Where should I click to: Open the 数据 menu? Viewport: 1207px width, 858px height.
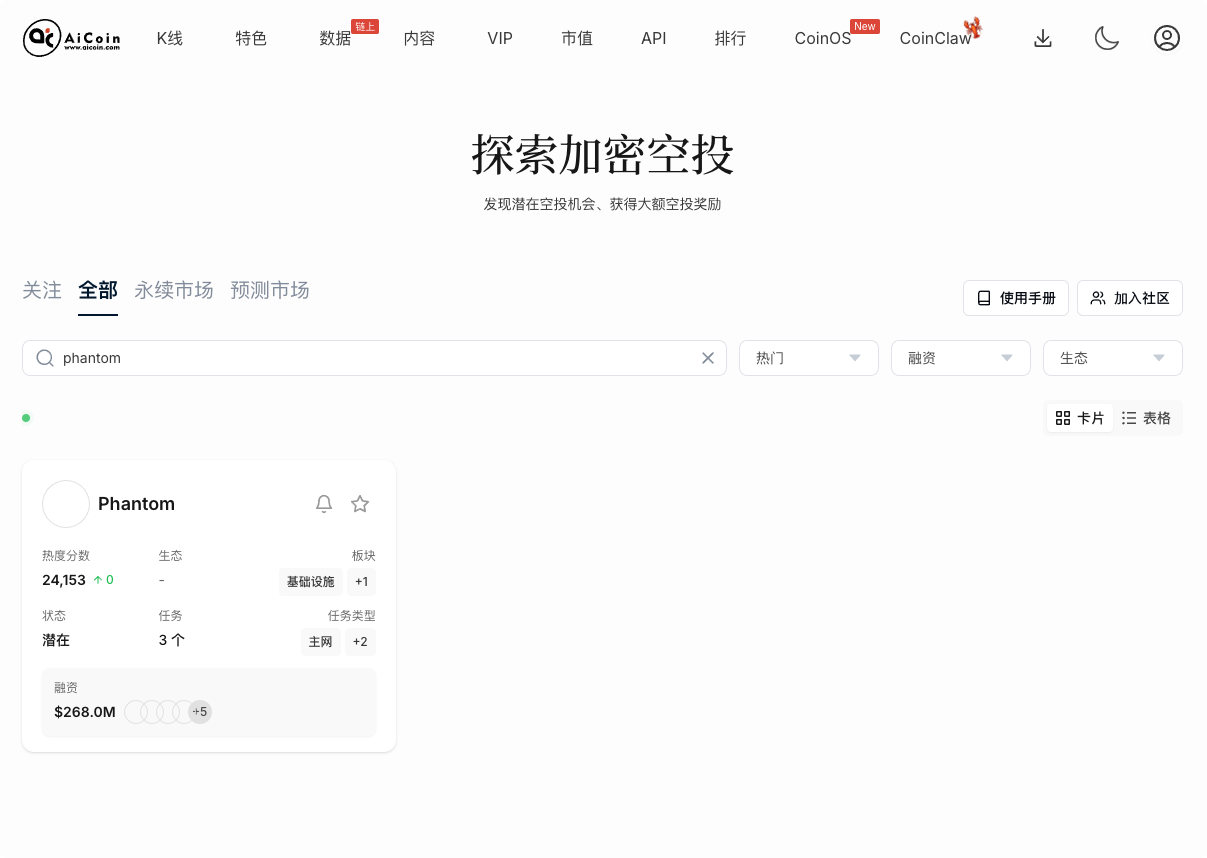click(x=335, y=39)
